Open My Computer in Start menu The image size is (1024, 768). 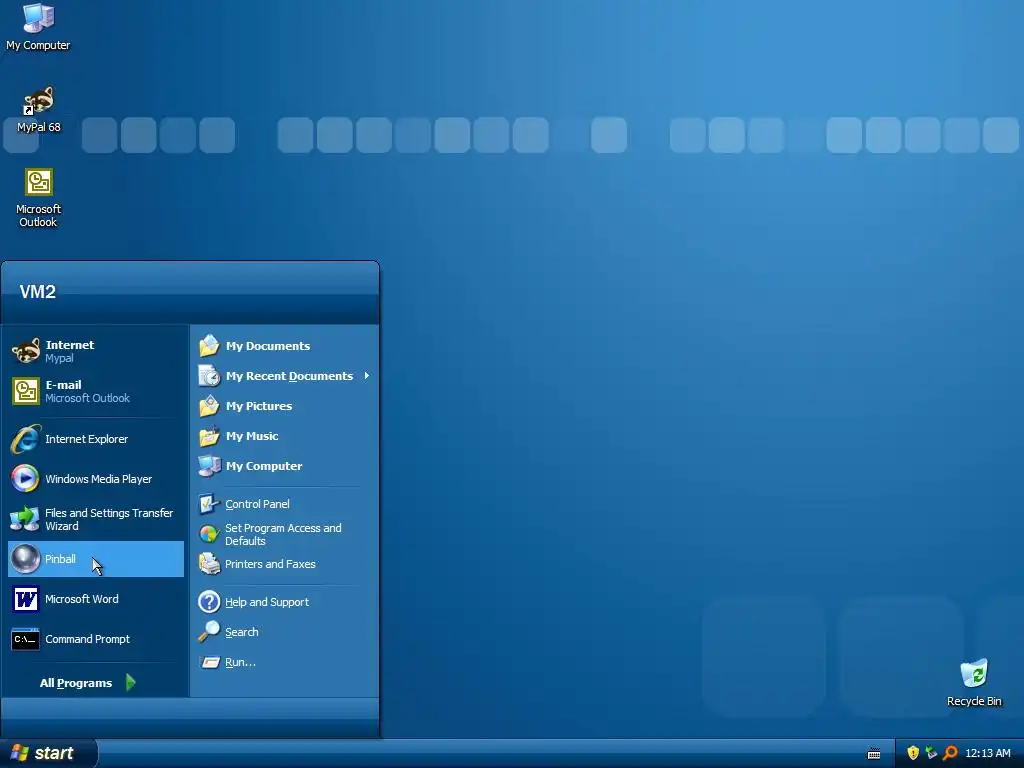[x=285, y=466]
